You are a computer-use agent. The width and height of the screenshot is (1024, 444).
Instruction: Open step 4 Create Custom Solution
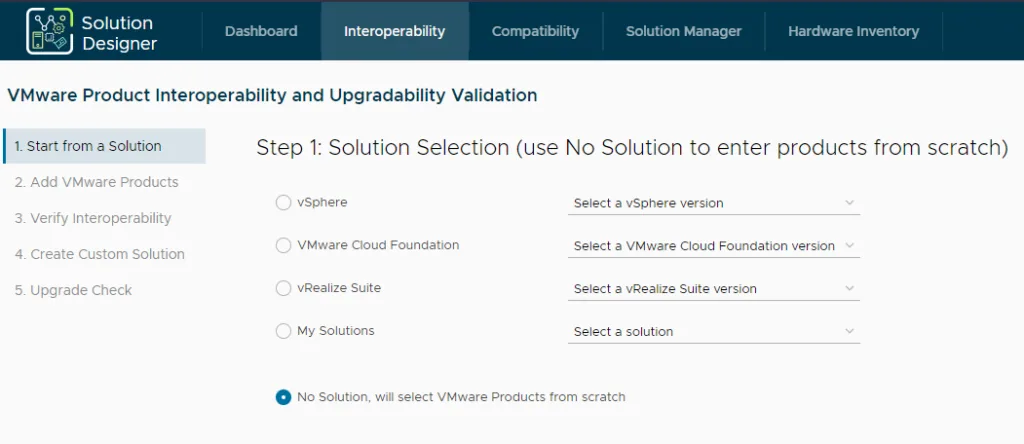pyautogui.click(x=100, y=254)
